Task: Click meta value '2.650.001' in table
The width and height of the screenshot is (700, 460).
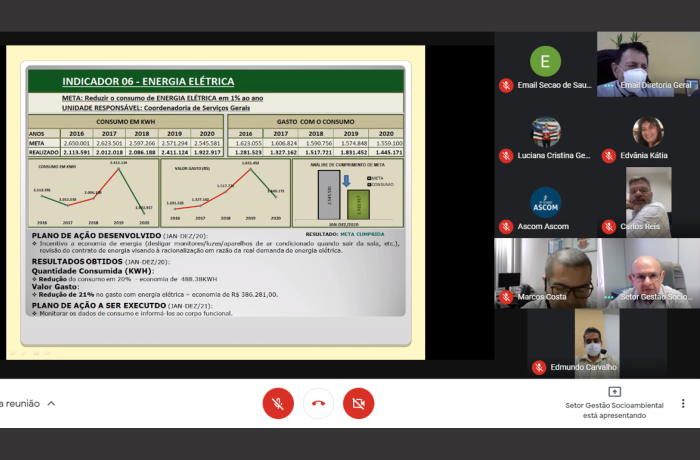Action: click(x=76, y=143)
